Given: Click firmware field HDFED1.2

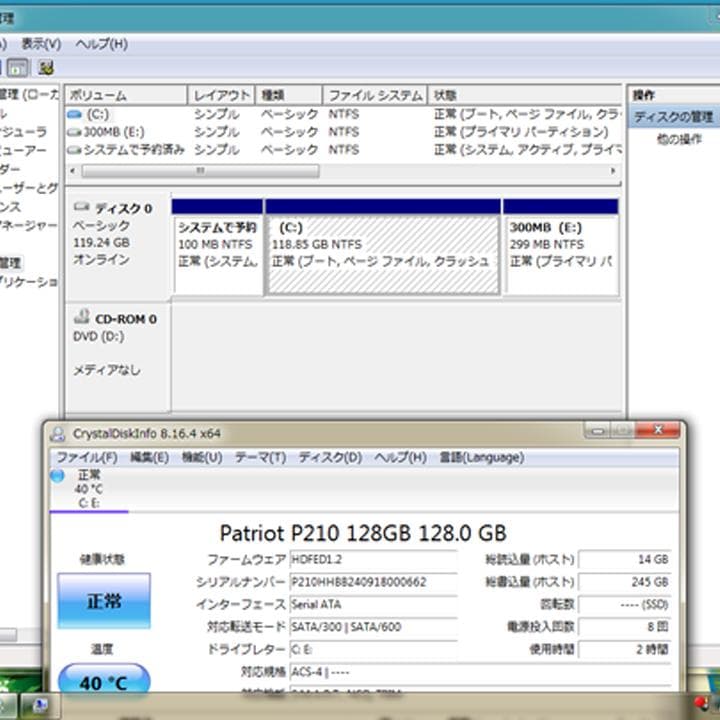Looking at the screenshot, I should click(x=373, y=560).
